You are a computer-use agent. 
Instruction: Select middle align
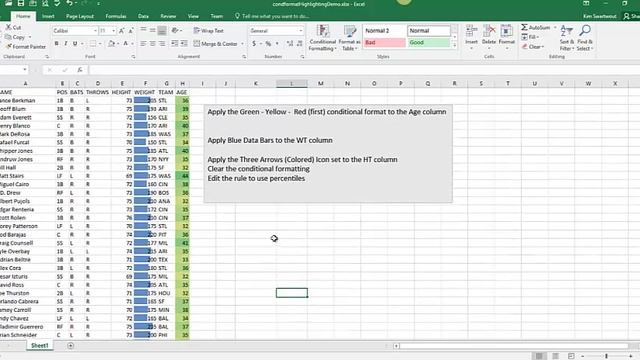pyautogui.click(x=153, y=31)
